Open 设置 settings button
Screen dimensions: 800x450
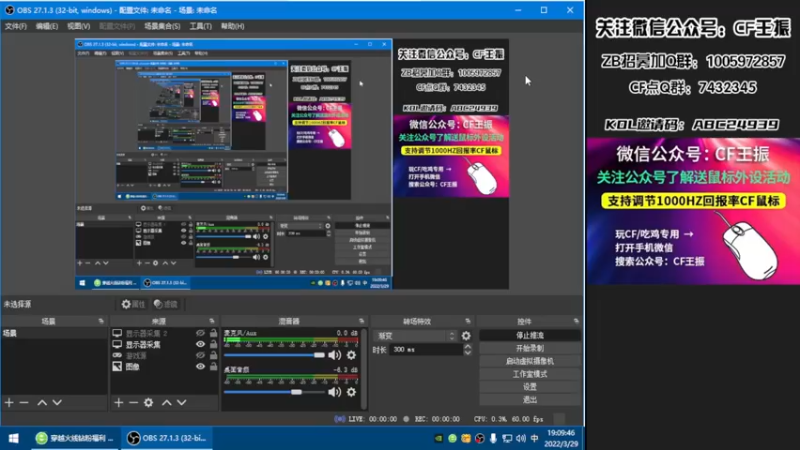(x=530, y=387)
